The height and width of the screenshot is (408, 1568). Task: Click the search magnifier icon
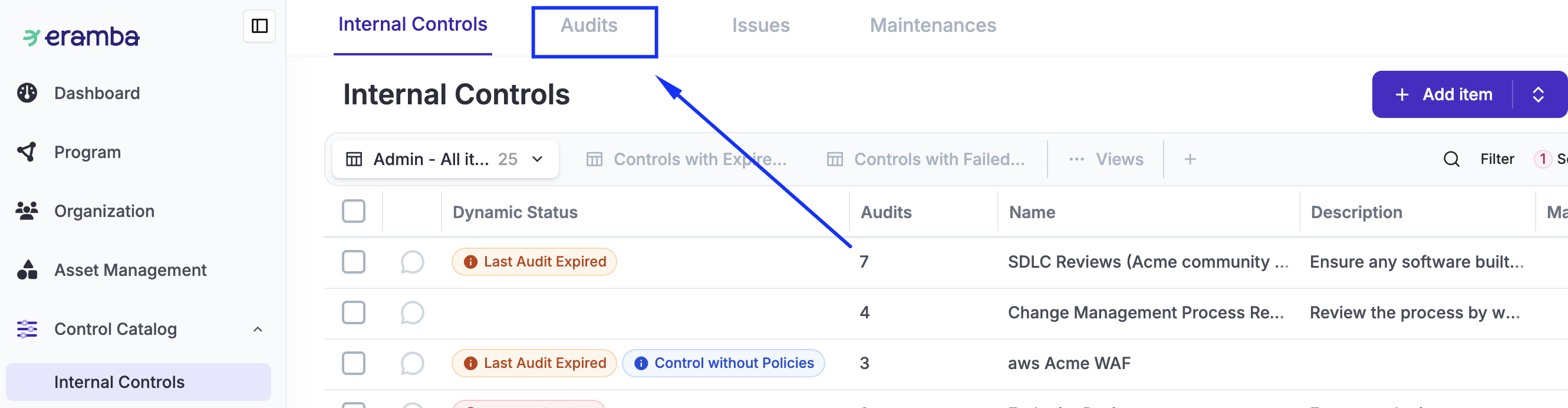point(1451,159)
